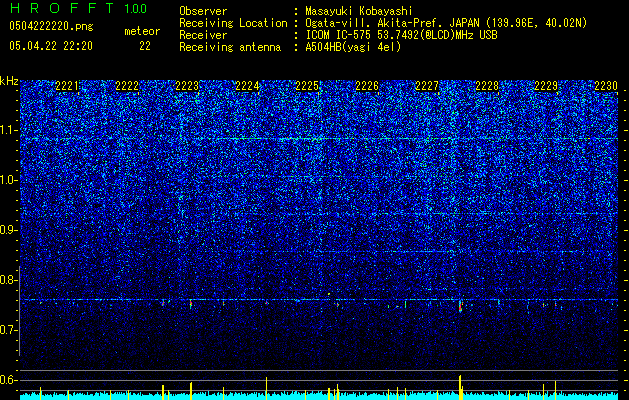Click the 2228 time marker
629x400 pixels.
[x=487, y=86]
